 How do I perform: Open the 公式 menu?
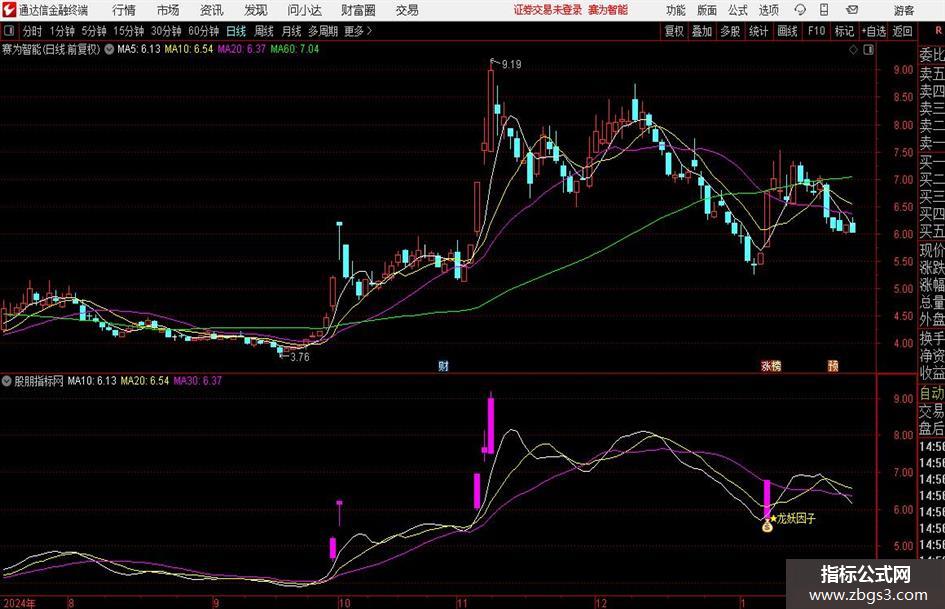point(738,10)
